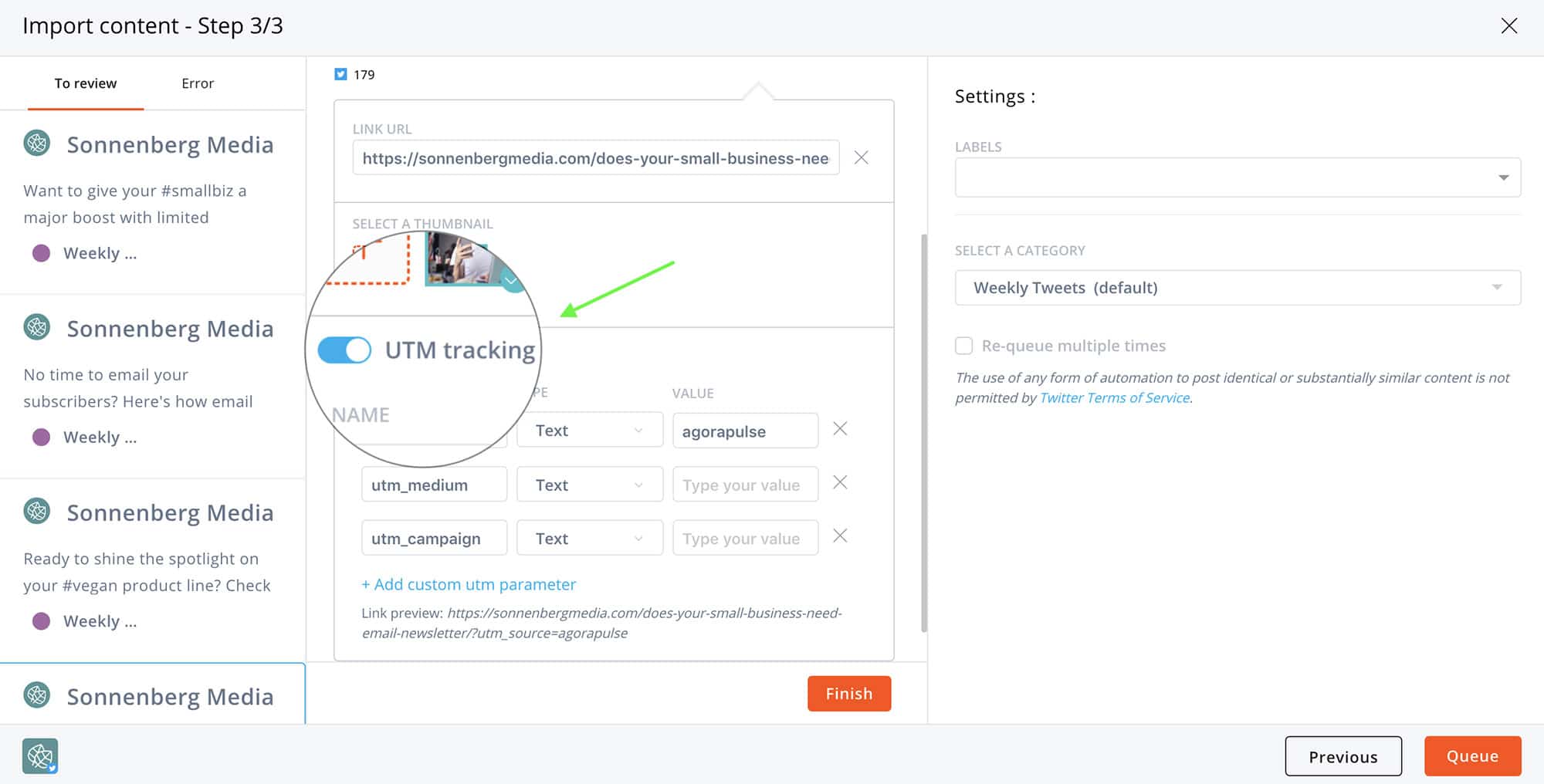The height and width of the screenshot is (784, 1544).
Task: Click the utm_medium name field
Action: tap(434, 484)
